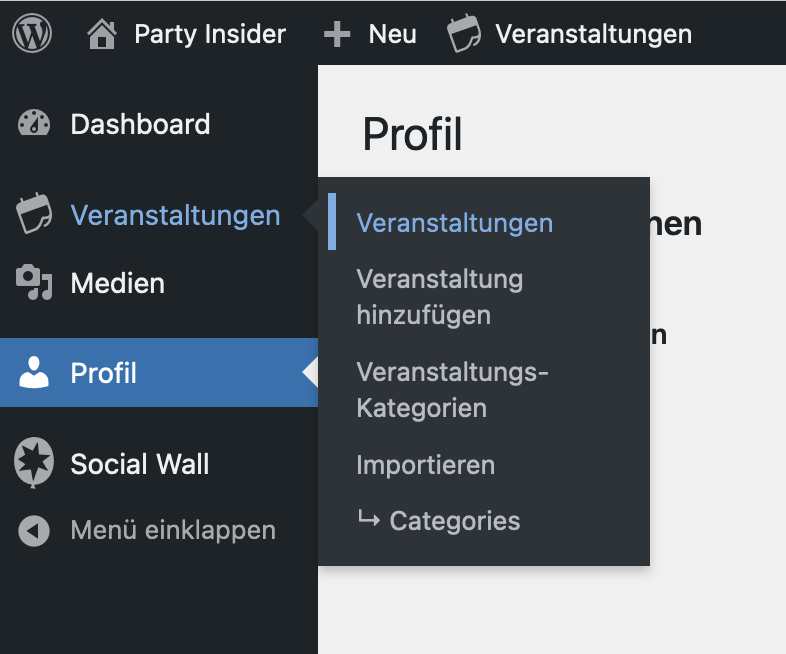Click the Dashboard gauge icon in sidebar
Image resolution: width=786 pixels, height=654 pixels.
tap(34, 124)
